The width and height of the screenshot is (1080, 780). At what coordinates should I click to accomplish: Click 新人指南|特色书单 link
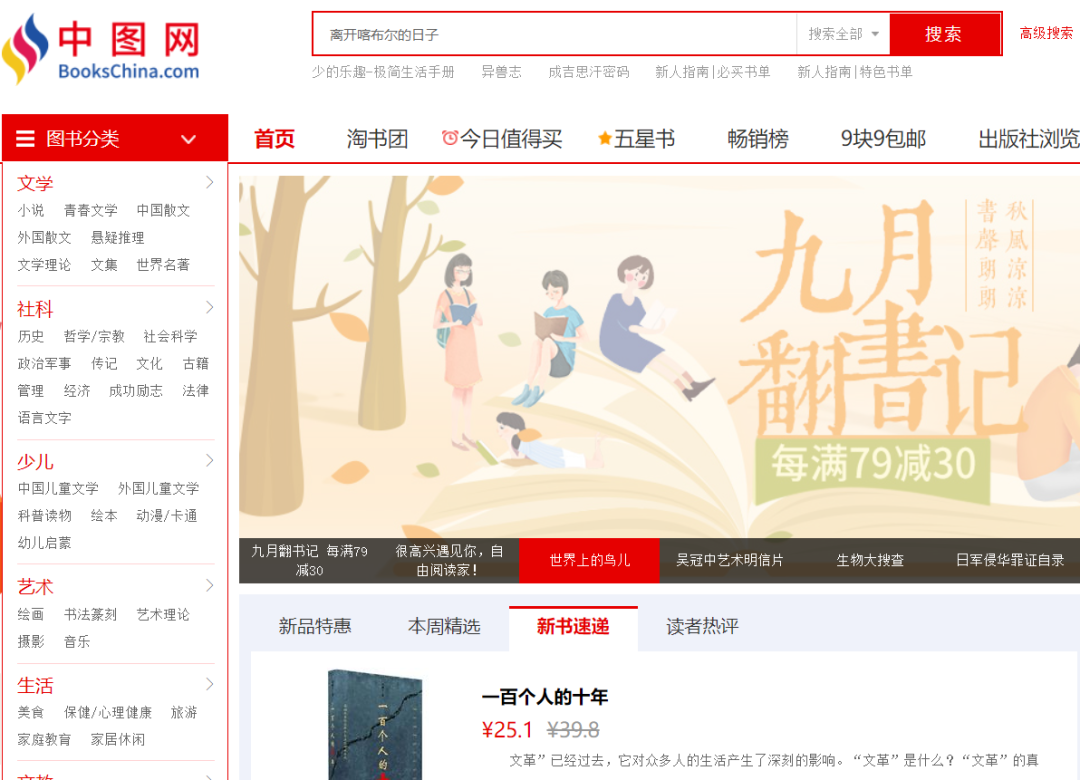855,72
